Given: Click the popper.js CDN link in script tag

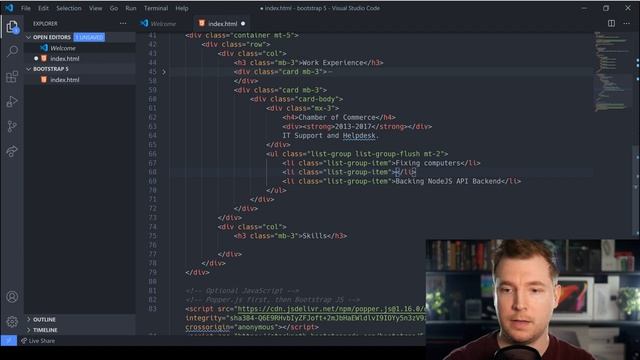Looking at the screenshot, I should click(331, 309).
